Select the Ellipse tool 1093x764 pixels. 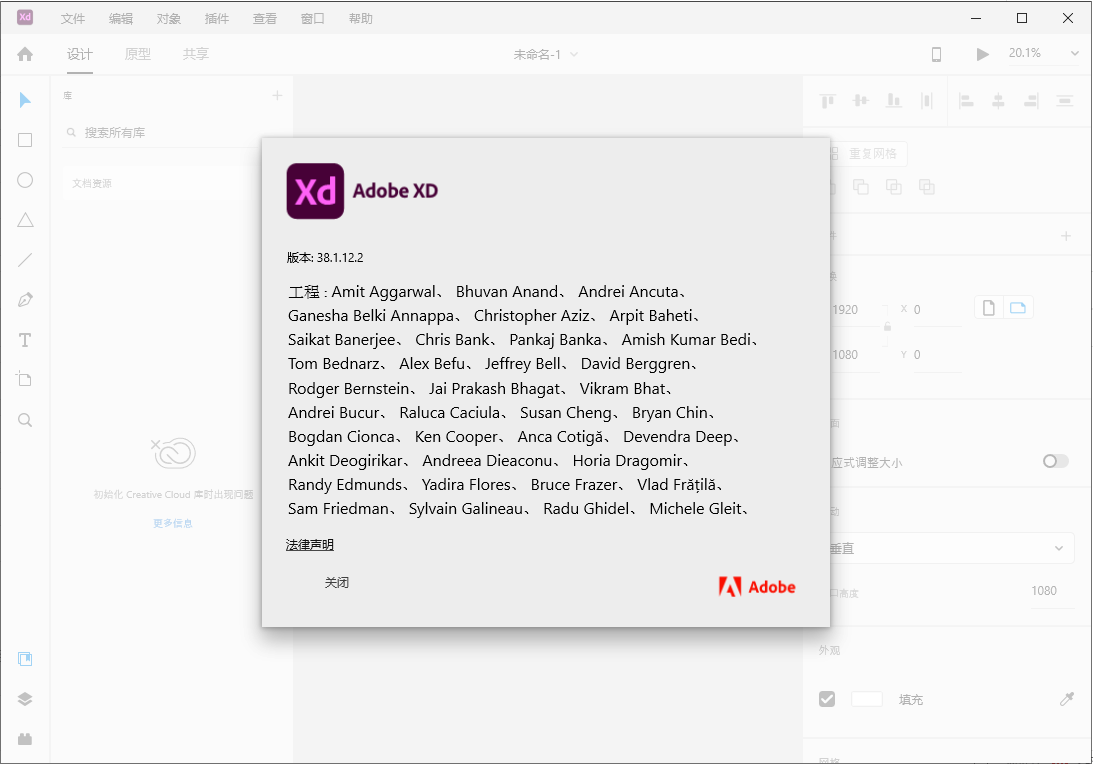click(x=24, y=180)
